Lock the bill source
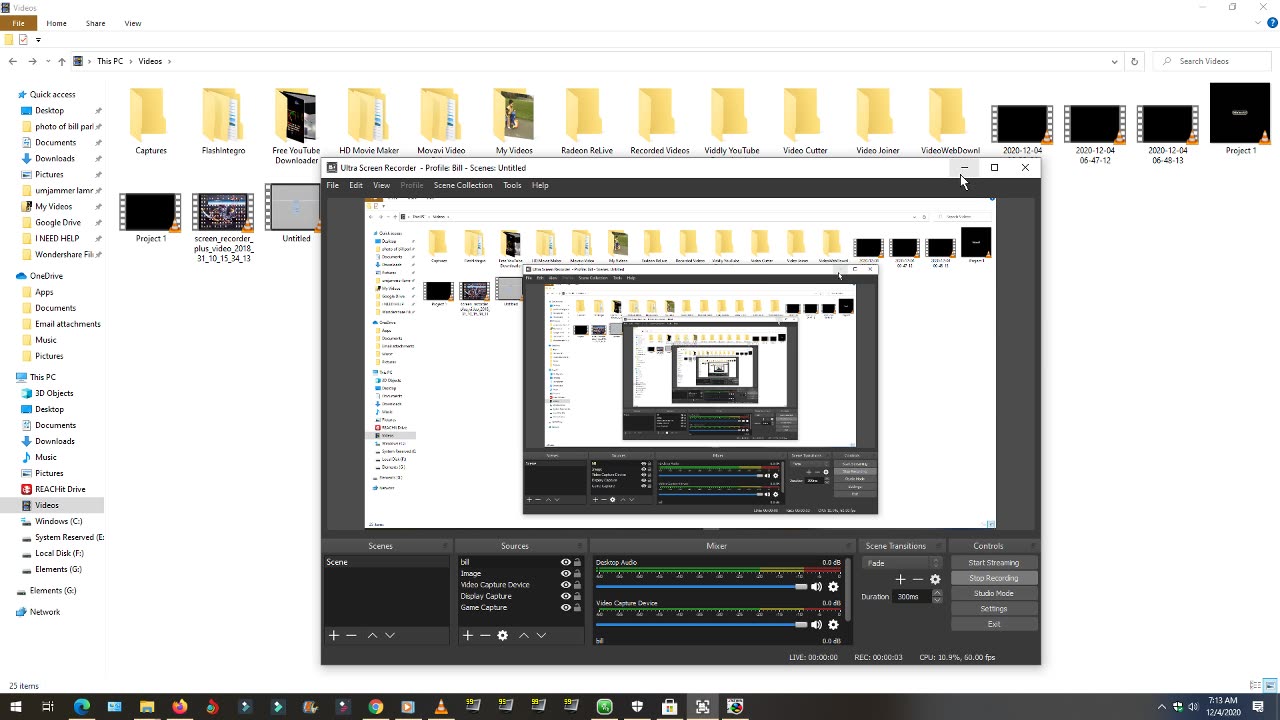The image size is (1280, 720). [577, 562]
